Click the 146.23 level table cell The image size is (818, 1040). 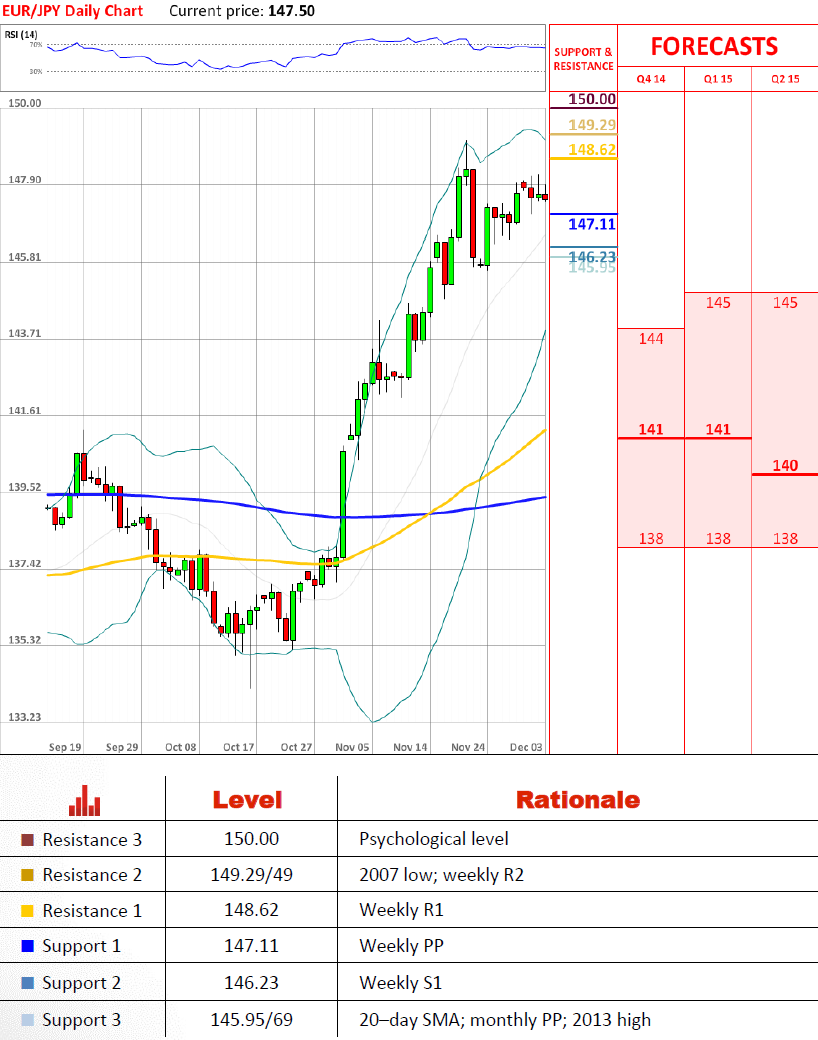click(x=251, y=982)
